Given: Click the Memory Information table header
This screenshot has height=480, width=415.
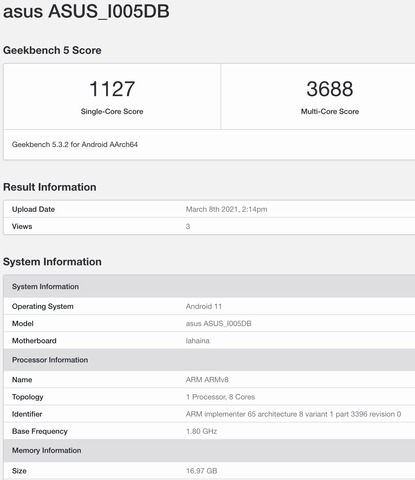Looking at the screenshot, I should [209, 450].
